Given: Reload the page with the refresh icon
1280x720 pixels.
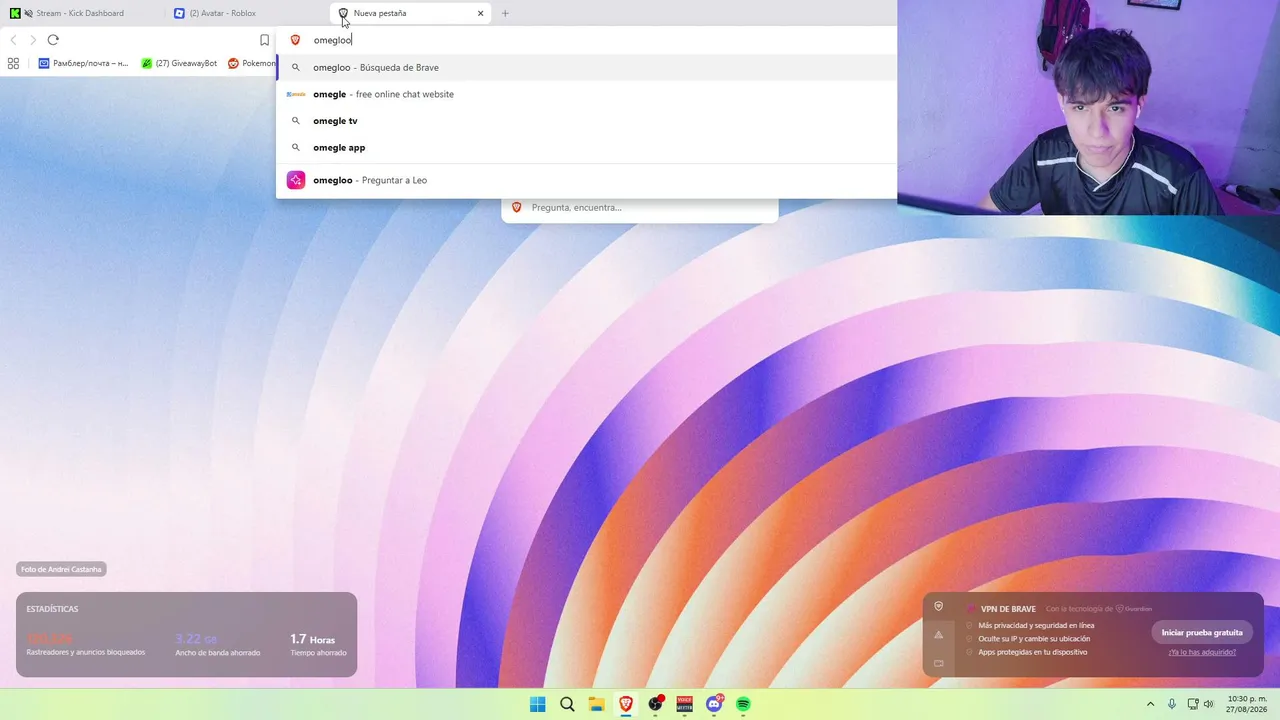Looking at the screenshot, I should coord(53,40).
